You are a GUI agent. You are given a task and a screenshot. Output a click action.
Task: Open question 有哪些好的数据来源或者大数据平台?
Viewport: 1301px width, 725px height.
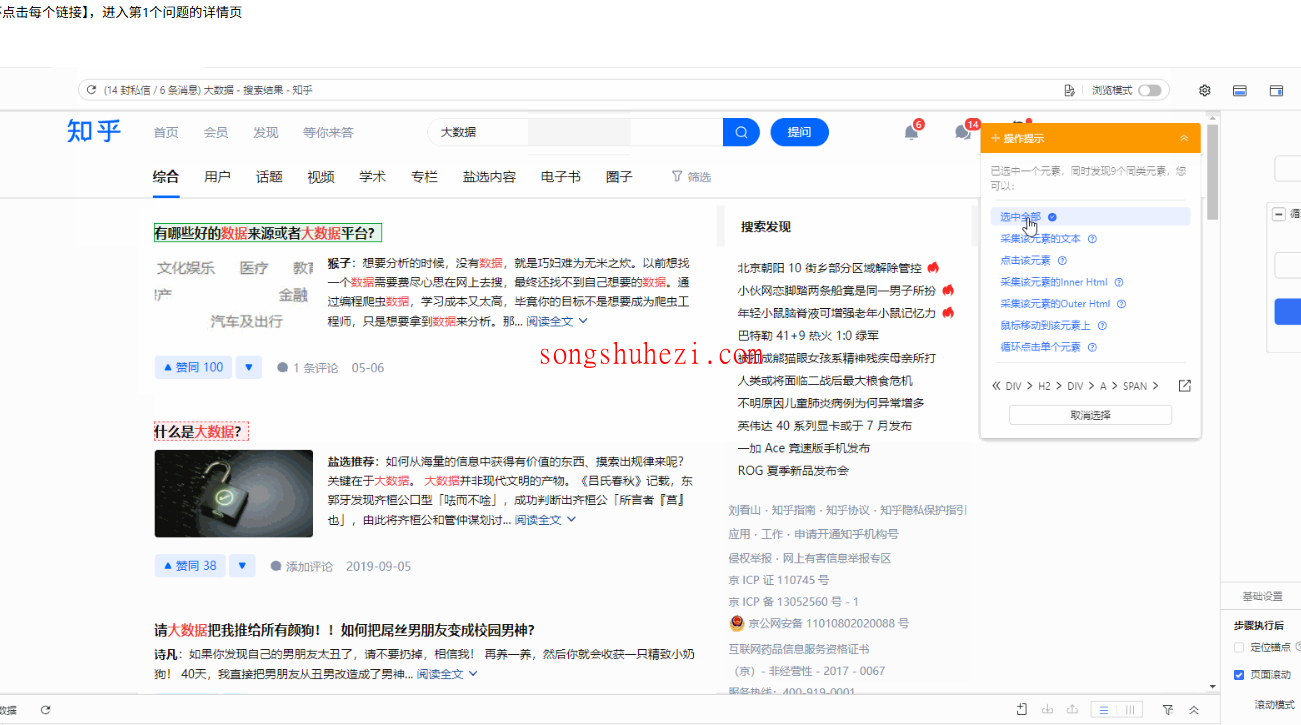pos(268,233)
